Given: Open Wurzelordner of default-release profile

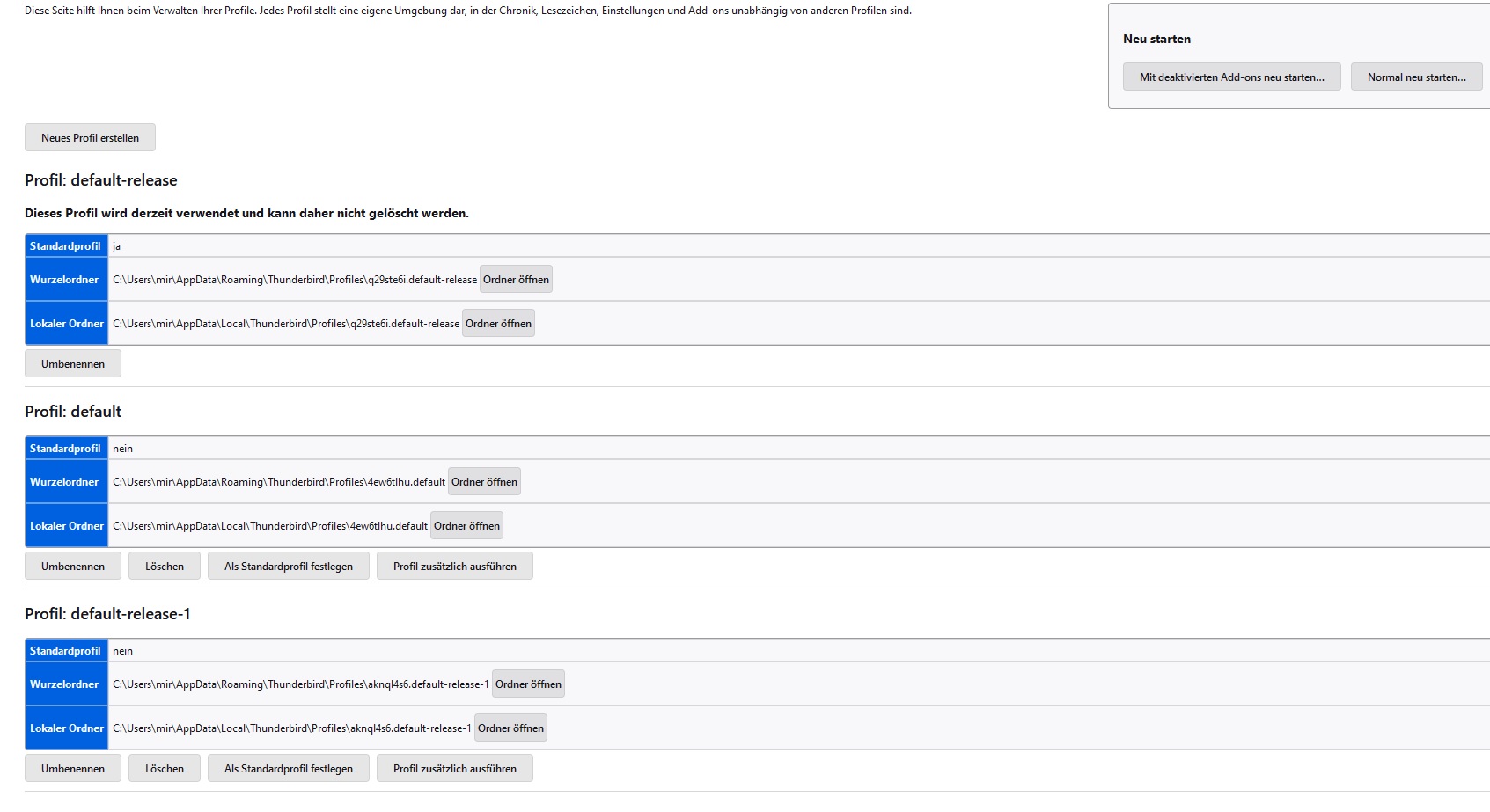Looking at the screenshot, I should coord(516,280).
